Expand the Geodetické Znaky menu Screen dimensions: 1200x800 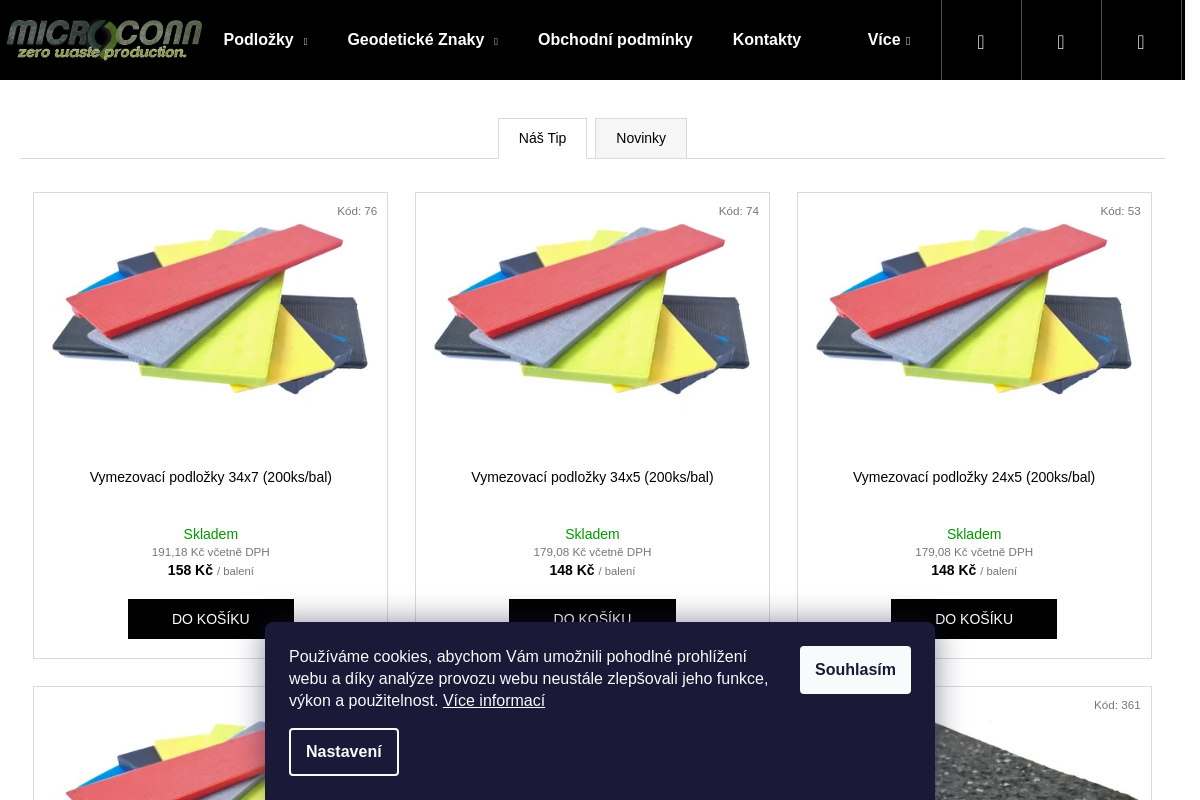[x=422, y=40]
